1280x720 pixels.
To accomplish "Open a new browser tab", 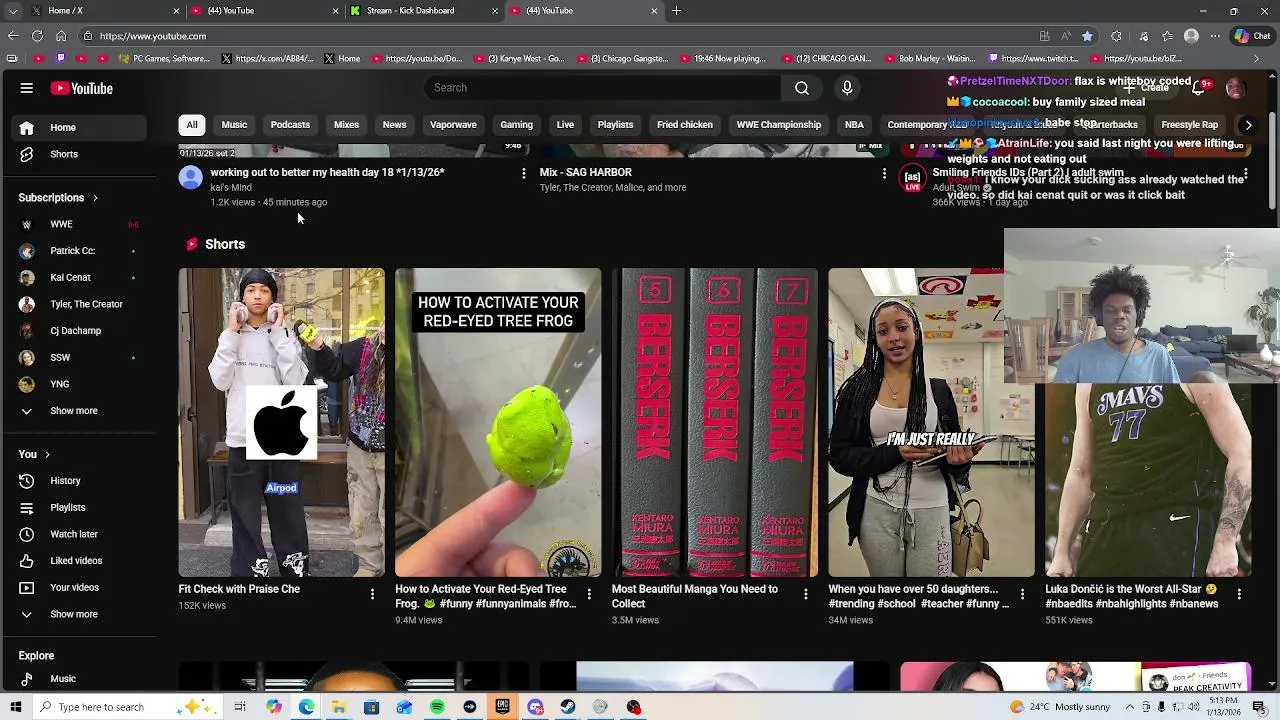I will tap(676, 11).
